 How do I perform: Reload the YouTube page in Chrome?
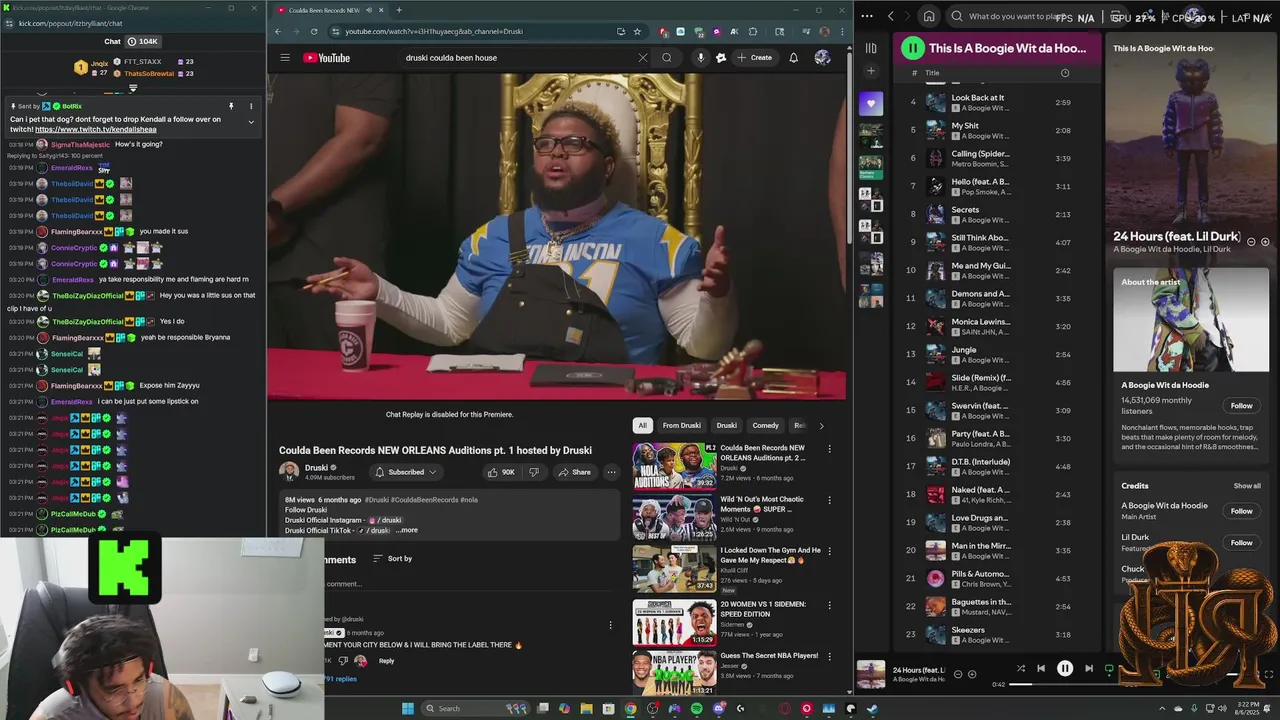click(x=314, y=31)
